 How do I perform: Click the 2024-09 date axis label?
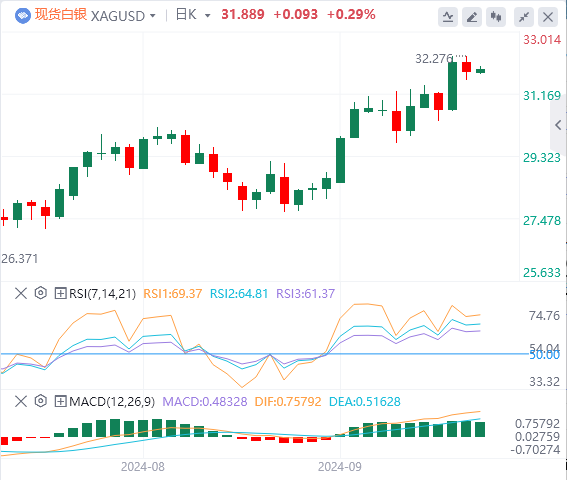point(340,467)
